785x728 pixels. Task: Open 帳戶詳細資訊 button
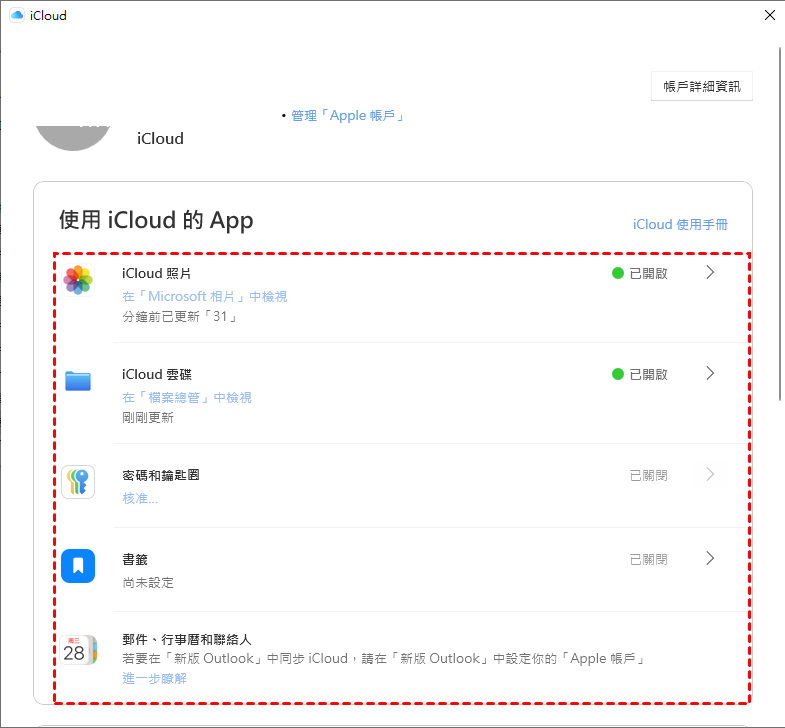pyautogui.click(x=701, y=86)
